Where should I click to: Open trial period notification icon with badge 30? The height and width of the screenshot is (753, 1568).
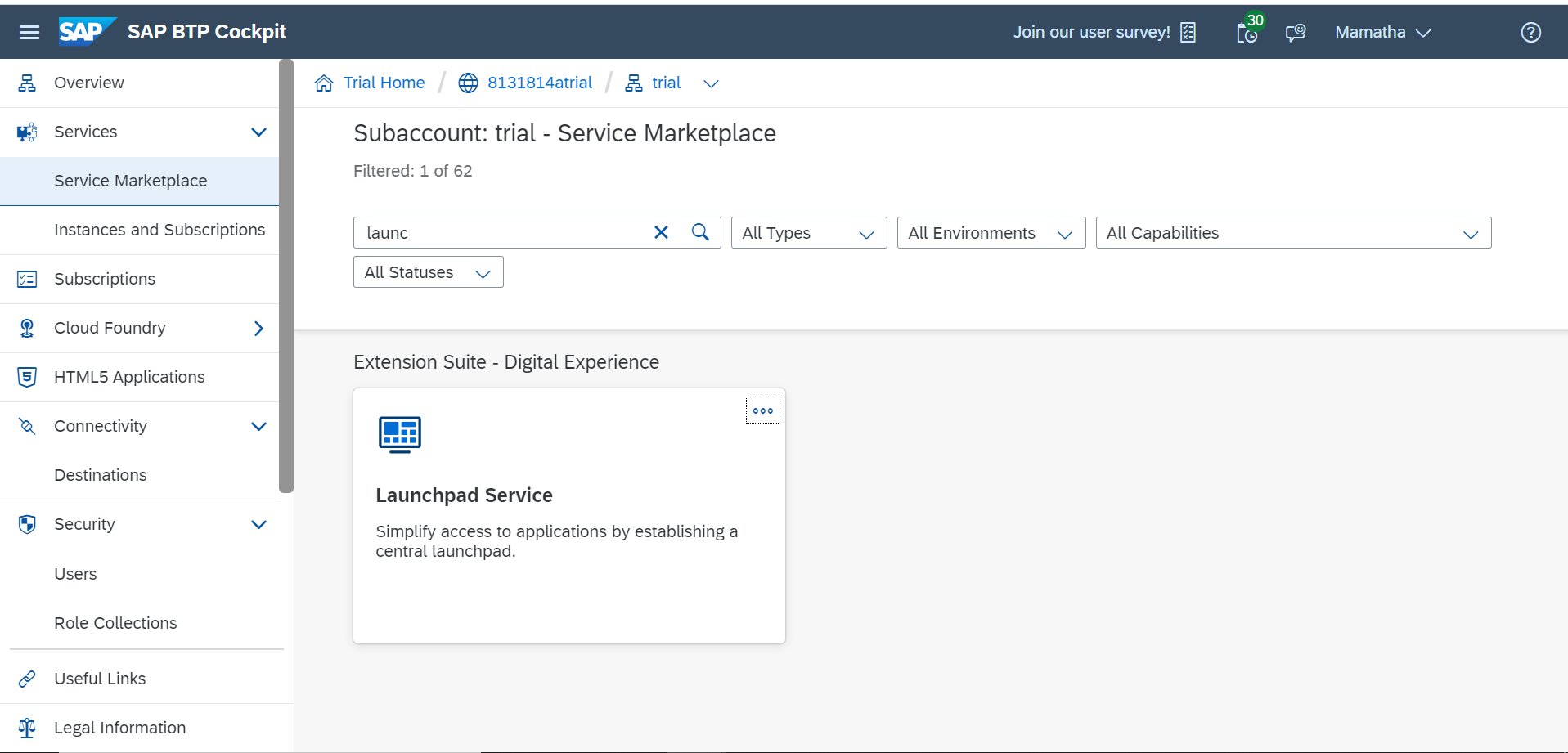click(1248, 31)
